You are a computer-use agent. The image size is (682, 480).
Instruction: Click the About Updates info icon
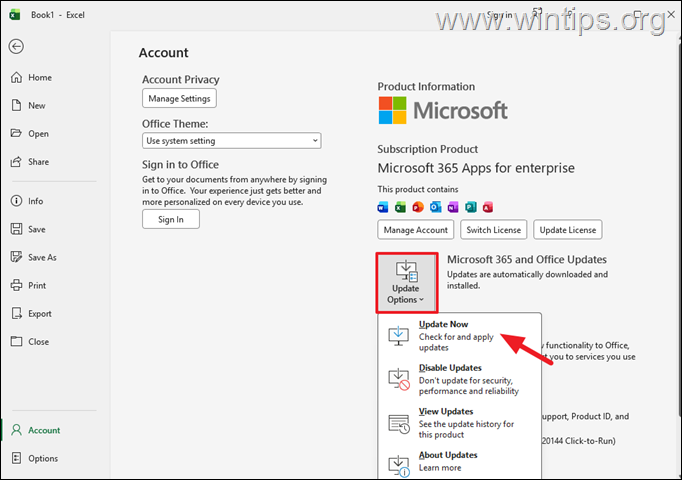pyautogui.click(x=399, y=466)
